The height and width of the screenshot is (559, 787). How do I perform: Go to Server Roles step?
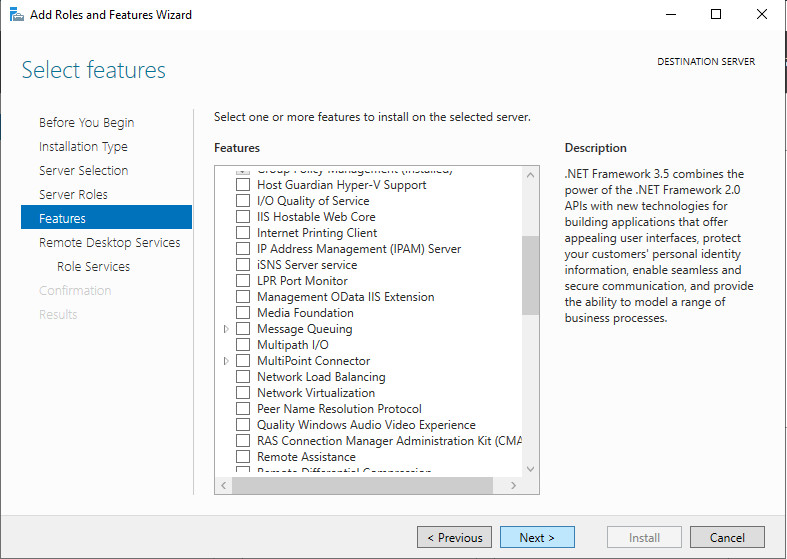(73, 194)
